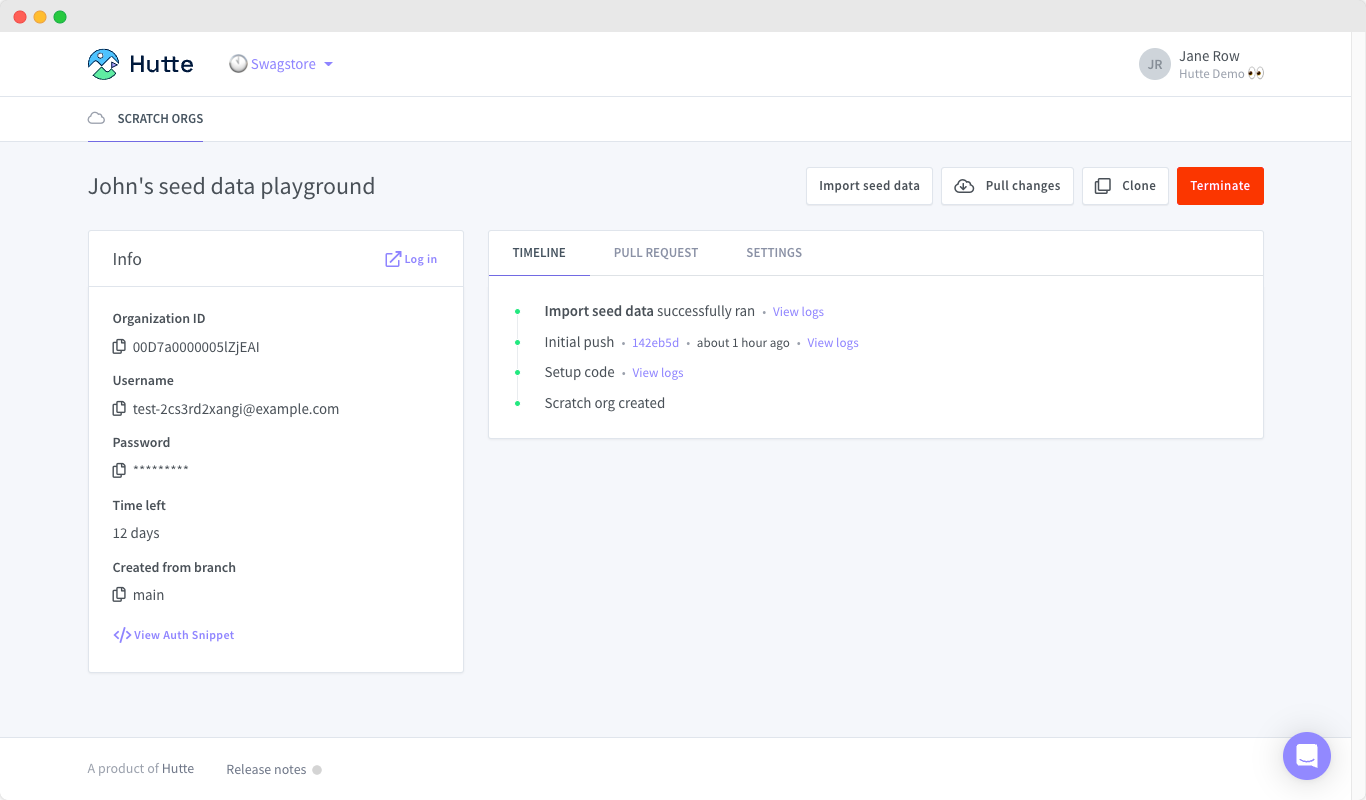The image size is (1366, 800).
Task: Open the JR user avatar
Action: point(1155,64)
